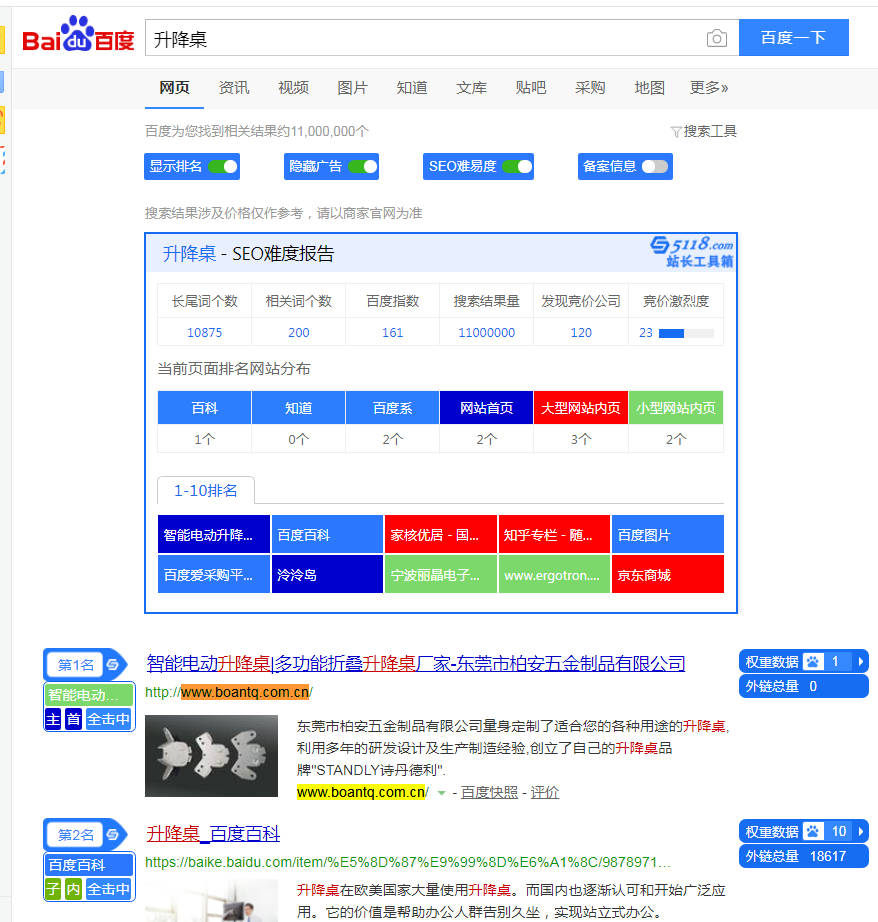Switch to the 贴吧 tab
878x922 pixels.
coord(530,88)
